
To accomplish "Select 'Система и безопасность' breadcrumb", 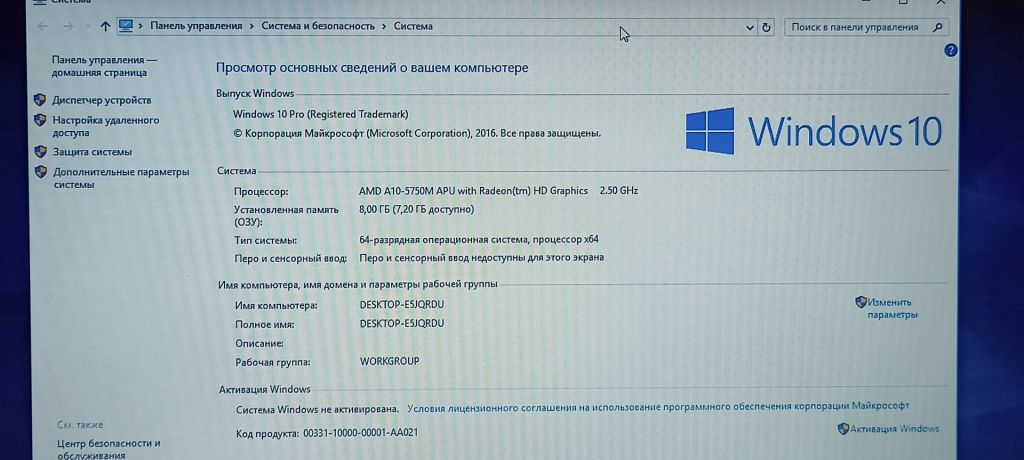I will (x=318, y=26).
